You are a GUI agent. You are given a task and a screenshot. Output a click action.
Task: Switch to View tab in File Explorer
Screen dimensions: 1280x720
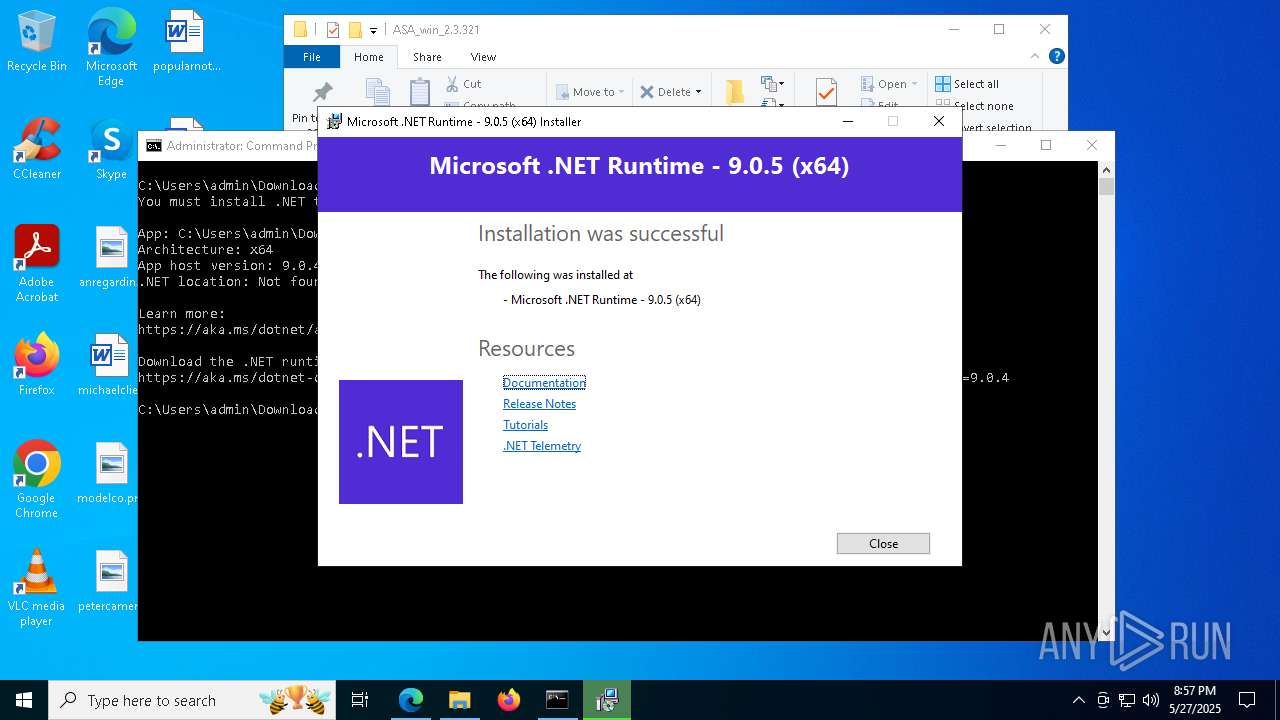coord(483,57)
